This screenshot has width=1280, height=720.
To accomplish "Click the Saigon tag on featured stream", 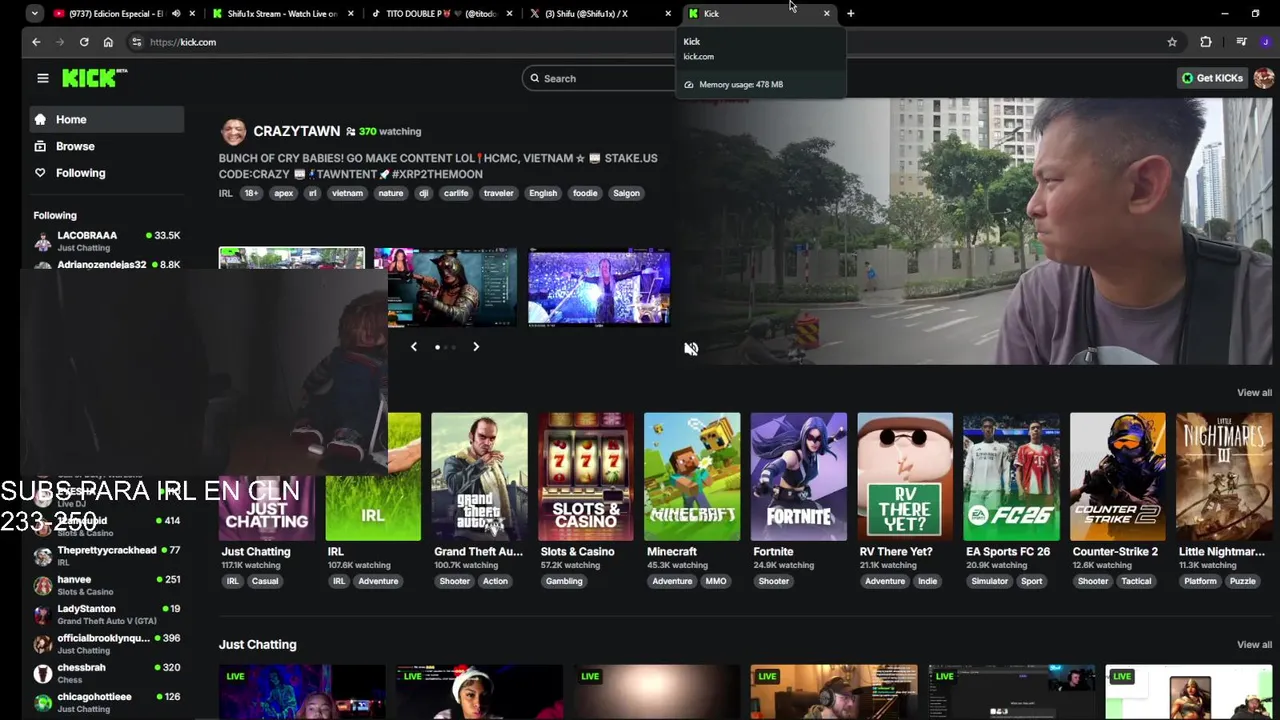I will tap(626, 193).
